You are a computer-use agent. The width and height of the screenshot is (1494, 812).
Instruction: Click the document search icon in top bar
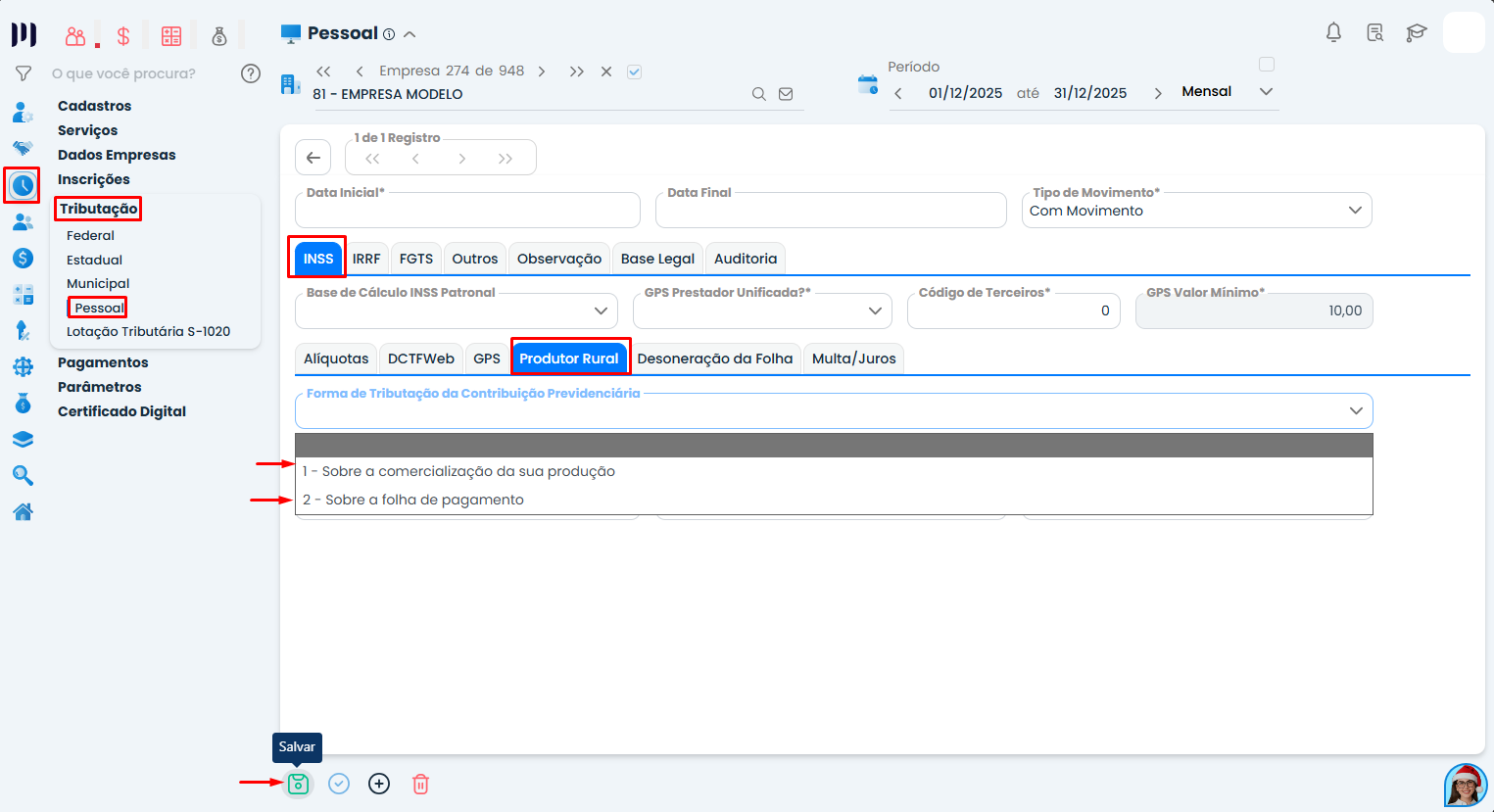[1374, 32]
